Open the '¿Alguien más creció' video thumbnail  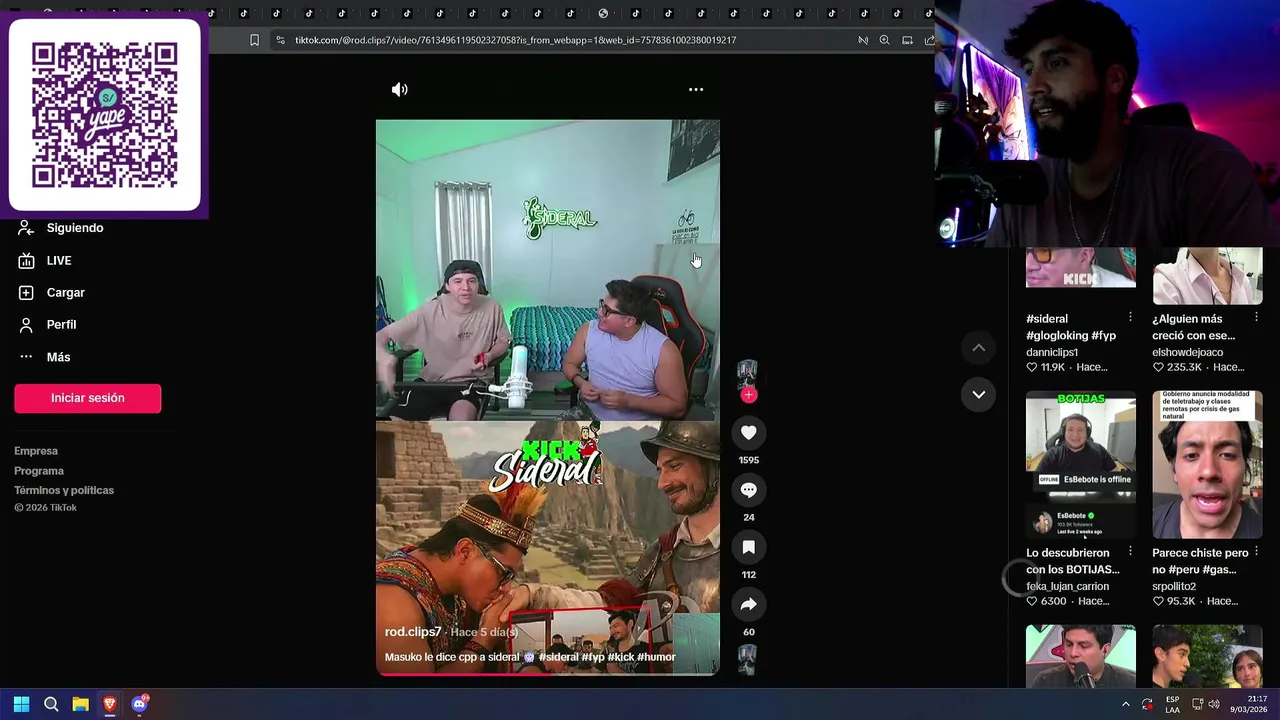(1207, 276)
